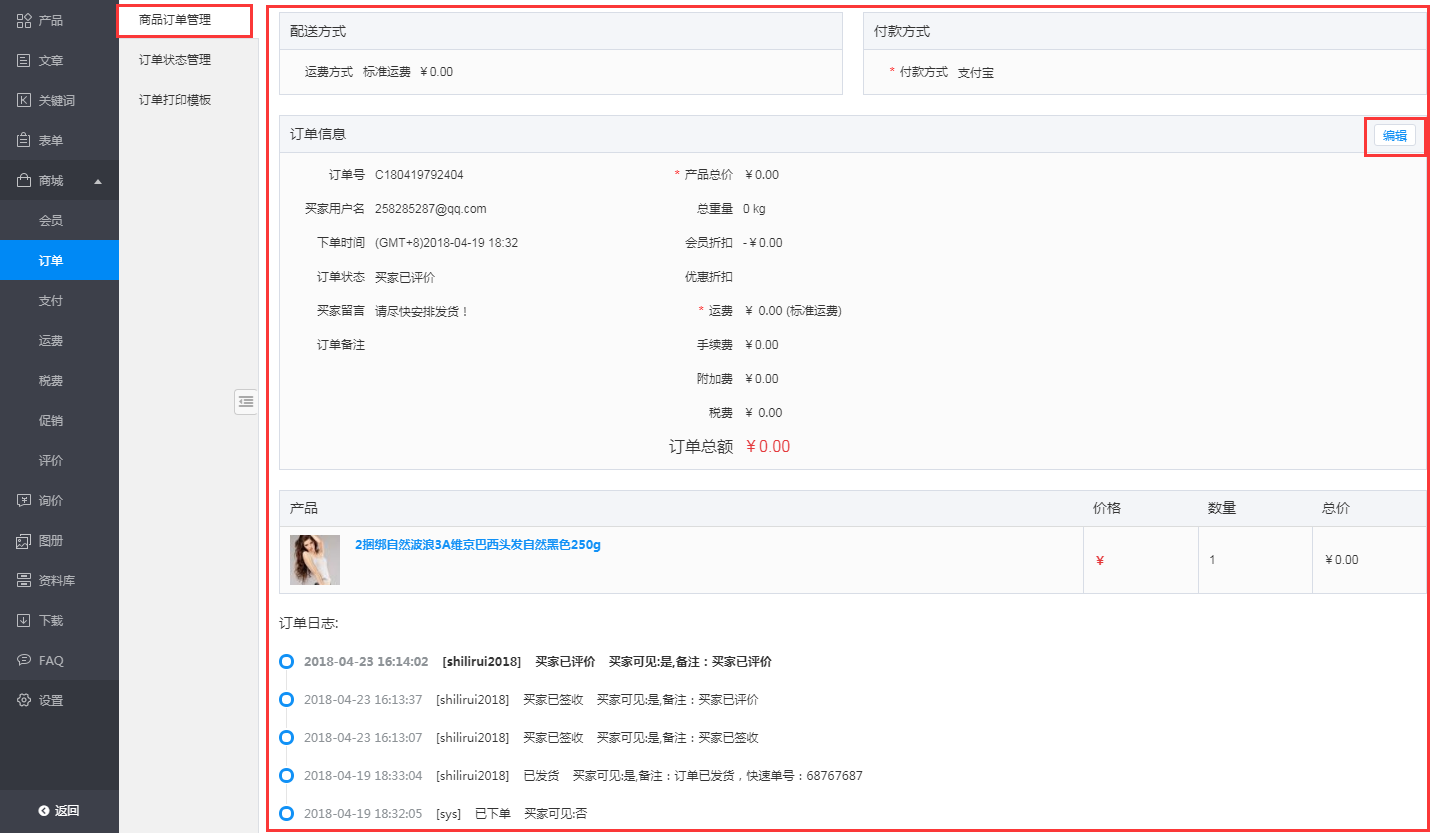Open the 关键词 (Keywords) sidebar icon
The width and height of the screenshot is (1444, 833).
[24, 100]
